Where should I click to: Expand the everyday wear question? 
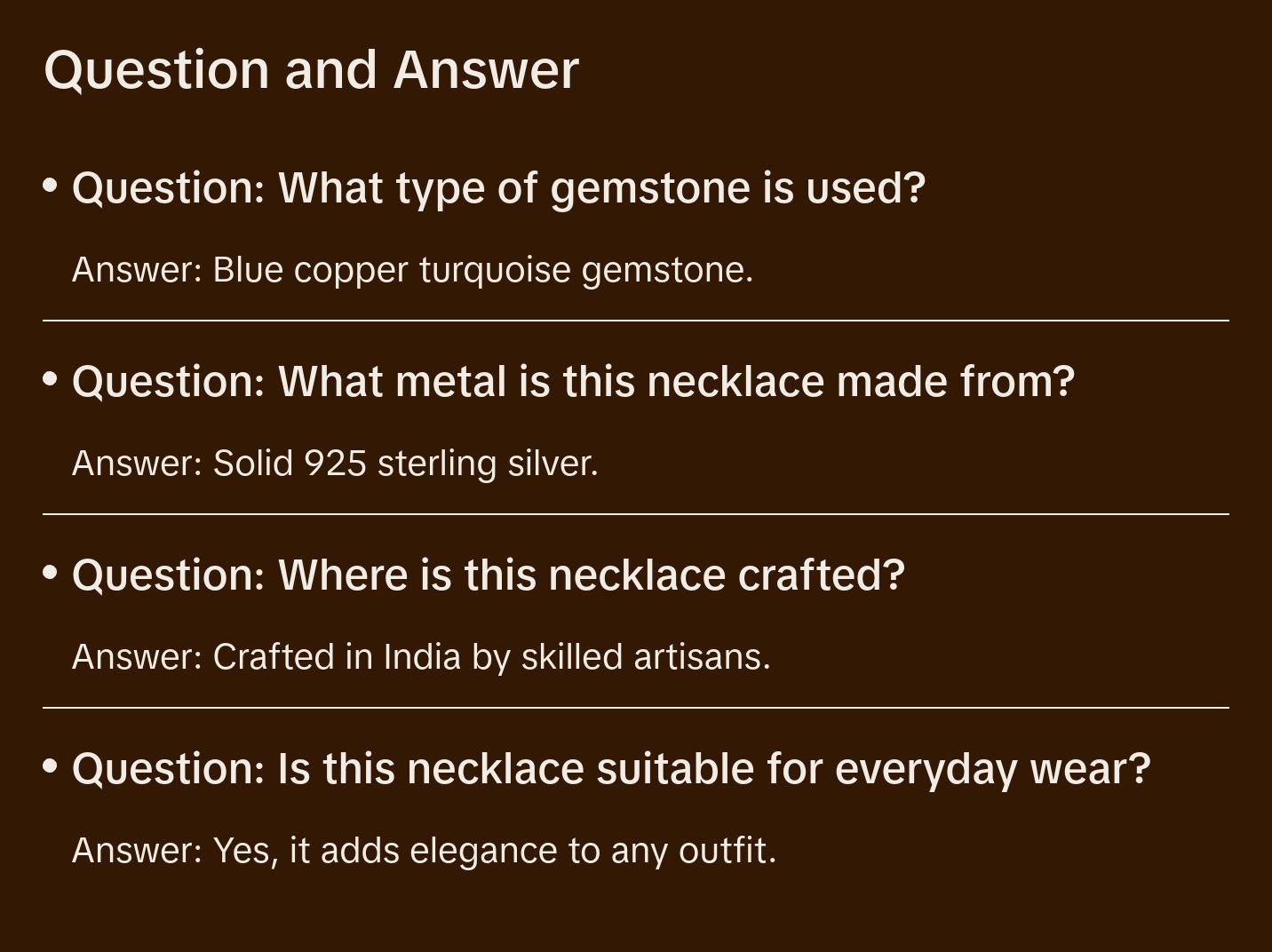(610, 769)
